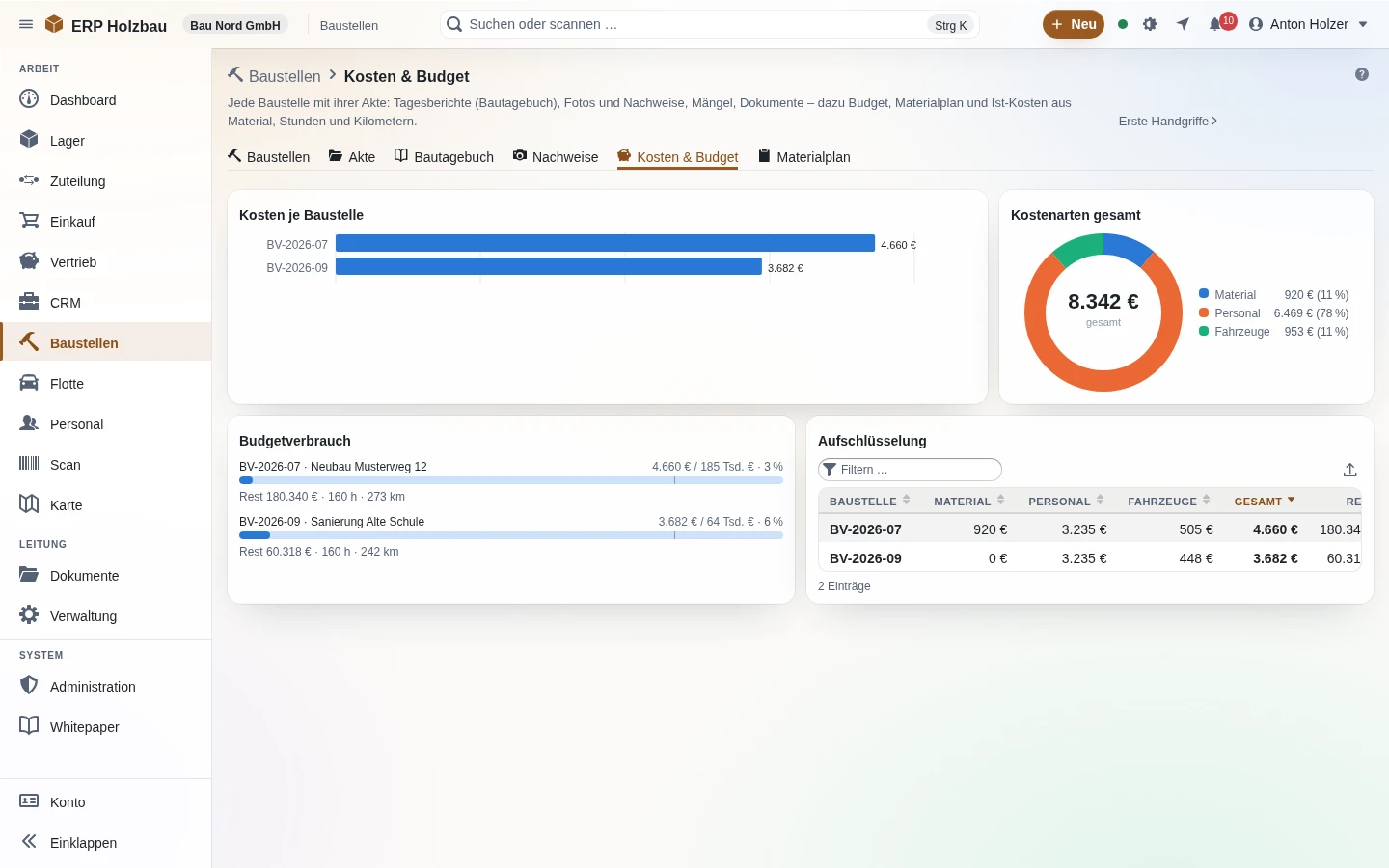Open settings gear in top bar
The width and height of the screenshot is (1389, 868).
1150,24
